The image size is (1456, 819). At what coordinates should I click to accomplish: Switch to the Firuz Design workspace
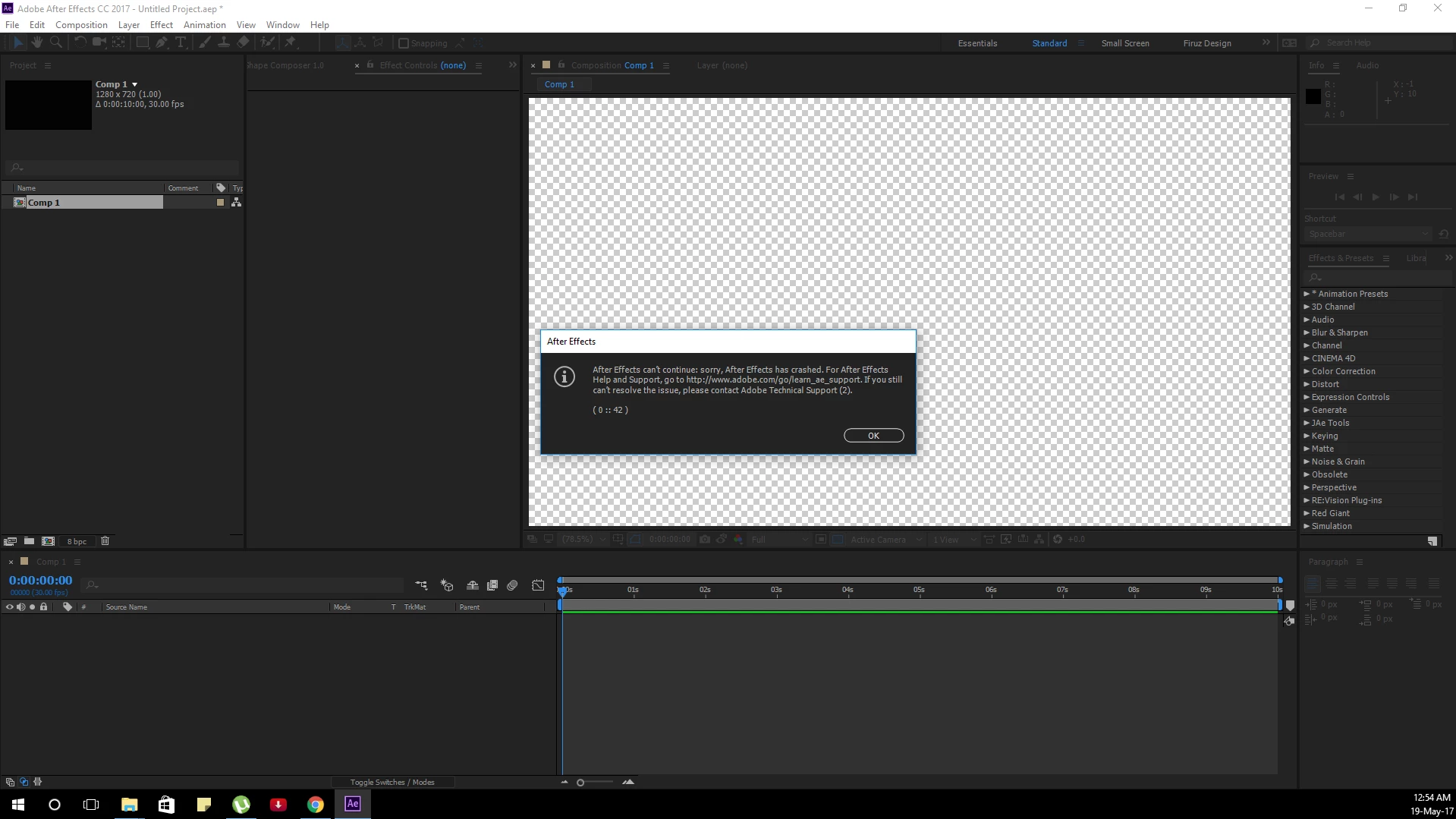1207,43
